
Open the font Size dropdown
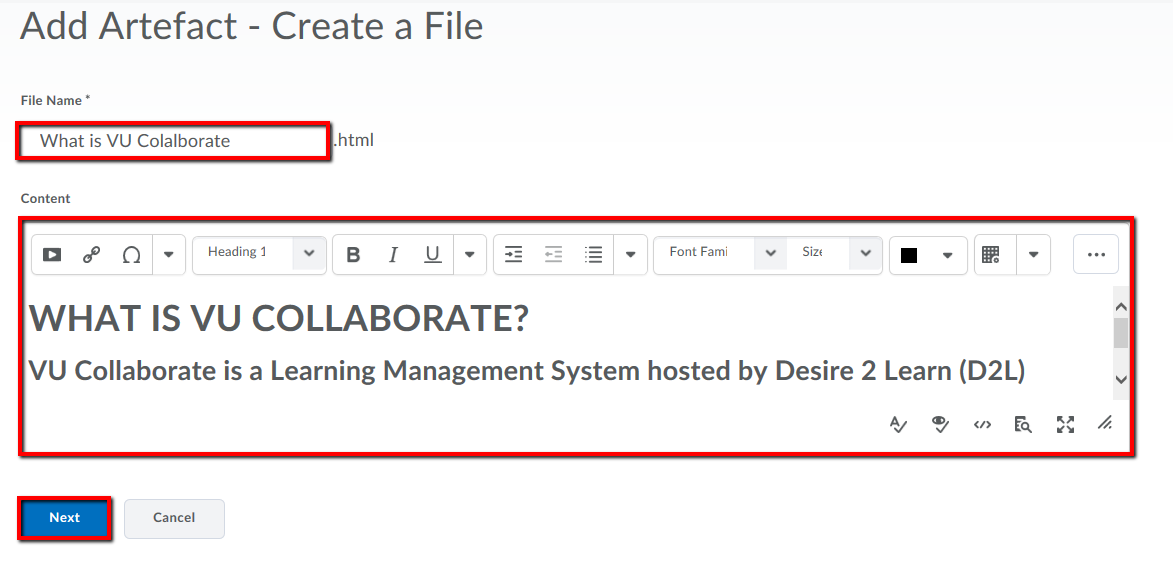(834, 255)
